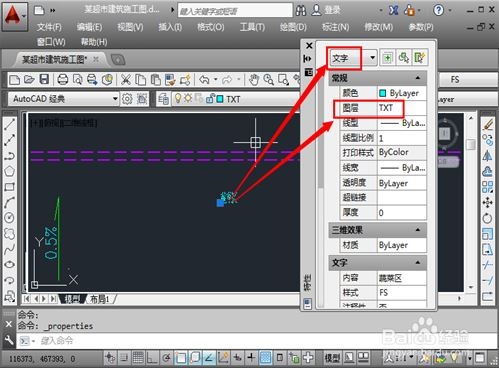This screenshot has height=368, width=499.
Task: Toggle Show Lineweight in status bar
Action: (251, 358)
